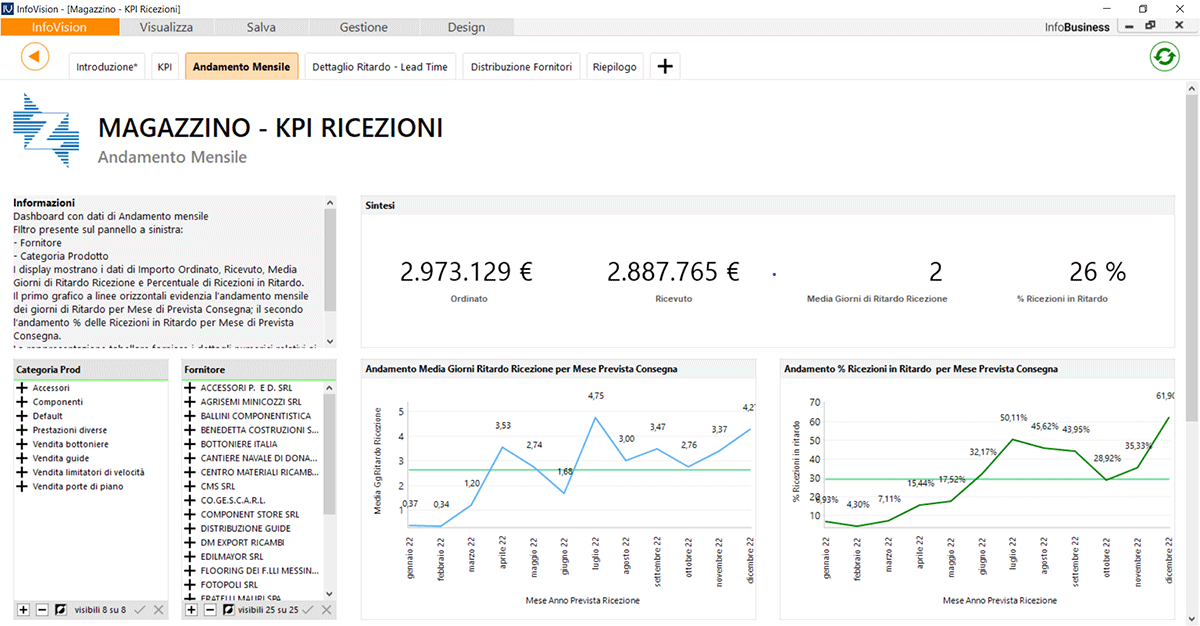
Task: Click the Informazioni panel scrollbar up arrow
Action: pos(330,201)
